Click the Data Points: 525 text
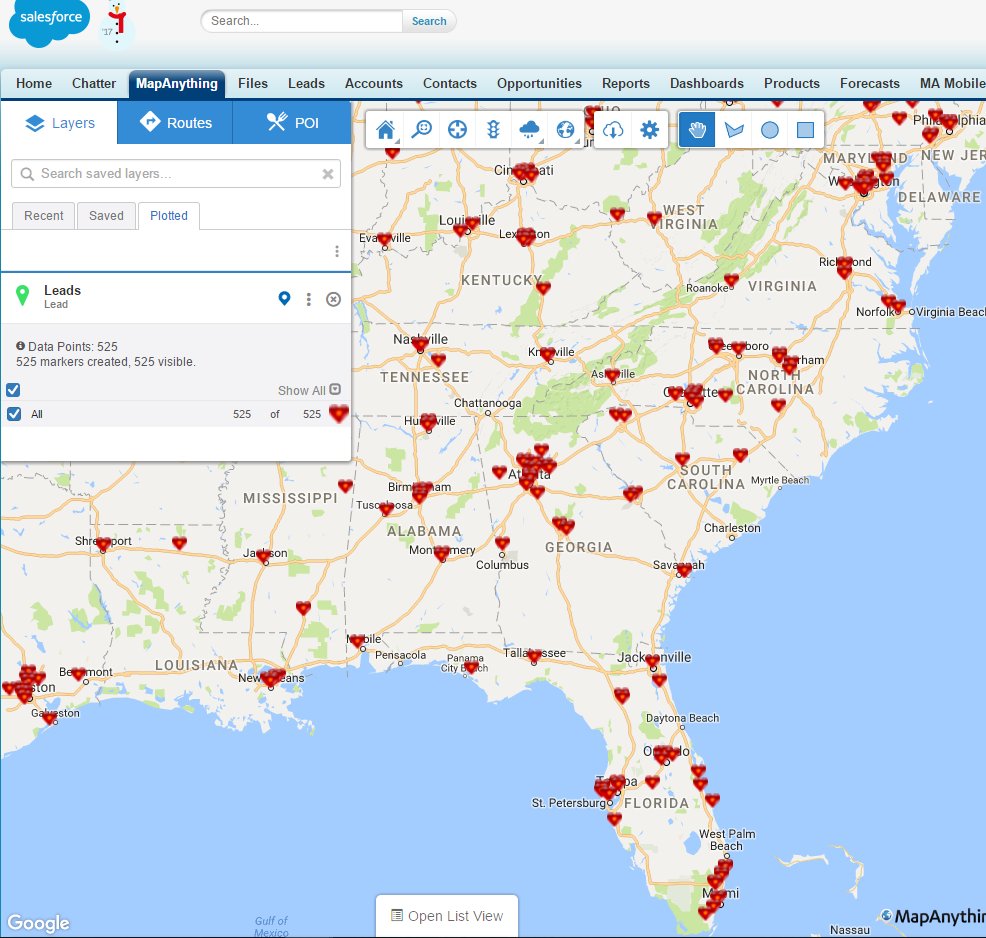The height and width of the screenshot is (938, 986). coord(73,346)
